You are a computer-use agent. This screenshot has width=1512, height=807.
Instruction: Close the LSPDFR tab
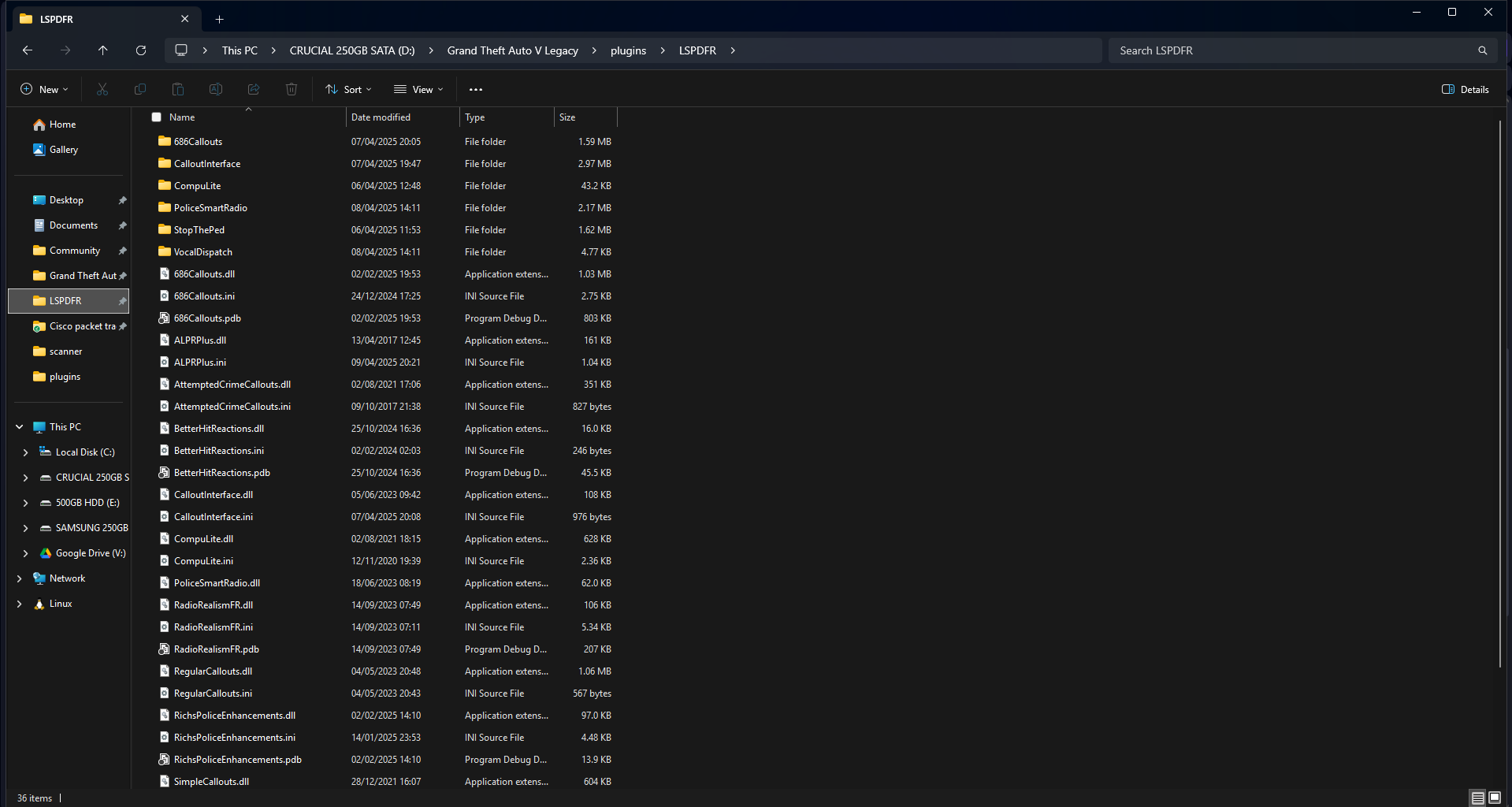point(184,19)
